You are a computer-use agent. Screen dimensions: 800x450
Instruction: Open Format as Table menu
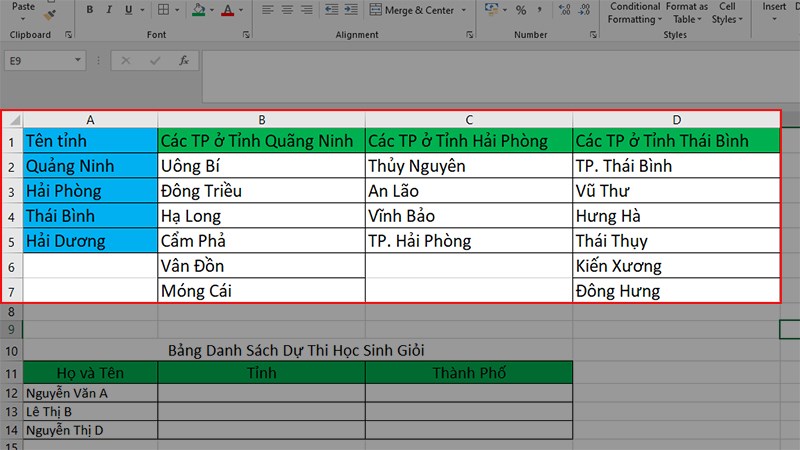pos(687,13)
